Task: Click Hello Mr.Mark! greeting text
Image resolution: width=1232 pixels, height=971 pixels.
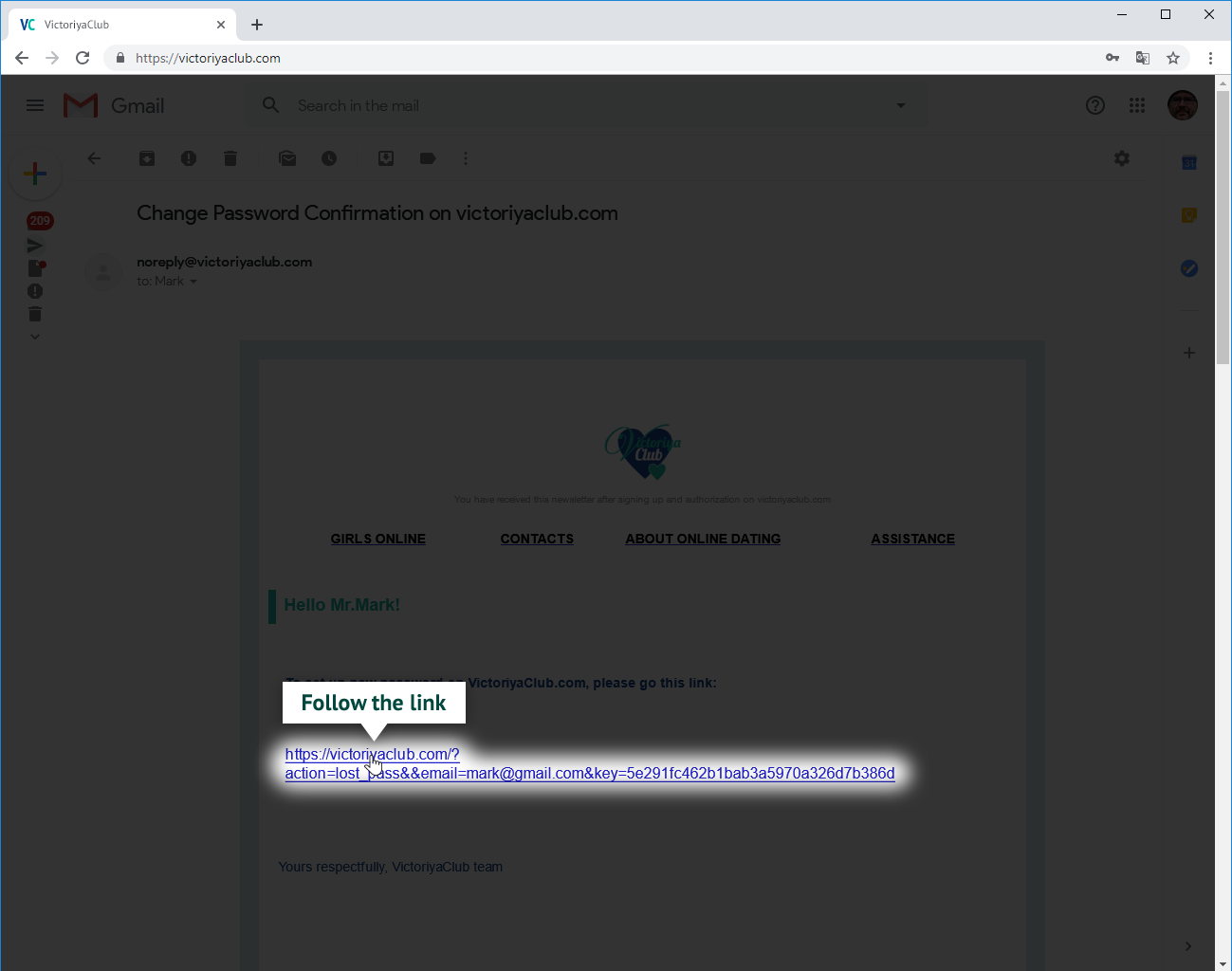Action: (x=341, y=605)
